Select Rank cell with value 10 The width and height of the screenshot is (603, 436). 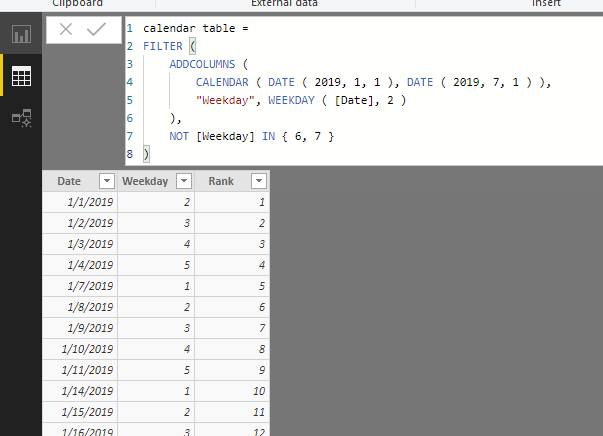click(232, 391)
